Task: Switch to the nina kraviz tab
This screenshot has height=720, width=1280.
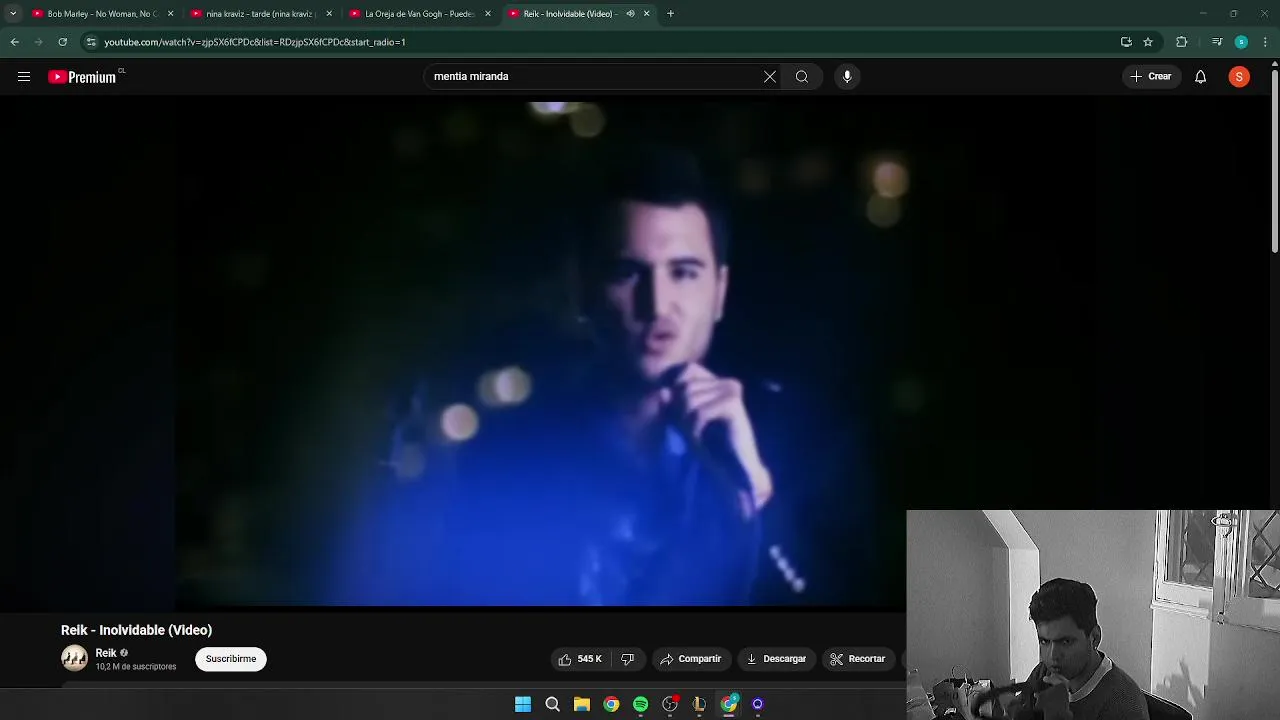Action: 258,14
